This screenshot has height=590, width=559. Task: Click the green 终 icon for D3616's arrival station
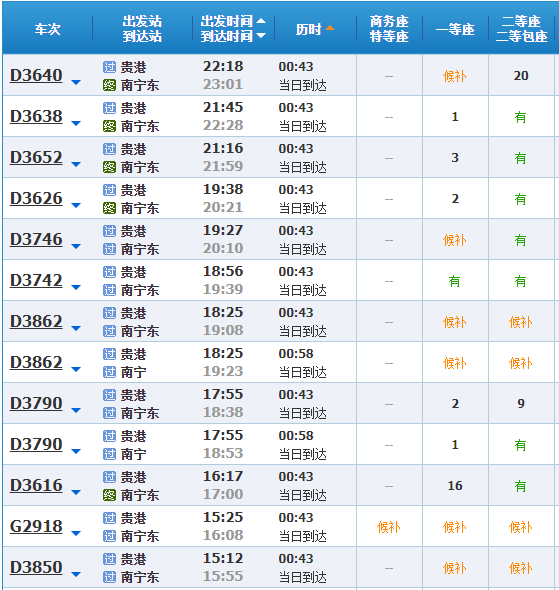point(109,495)
